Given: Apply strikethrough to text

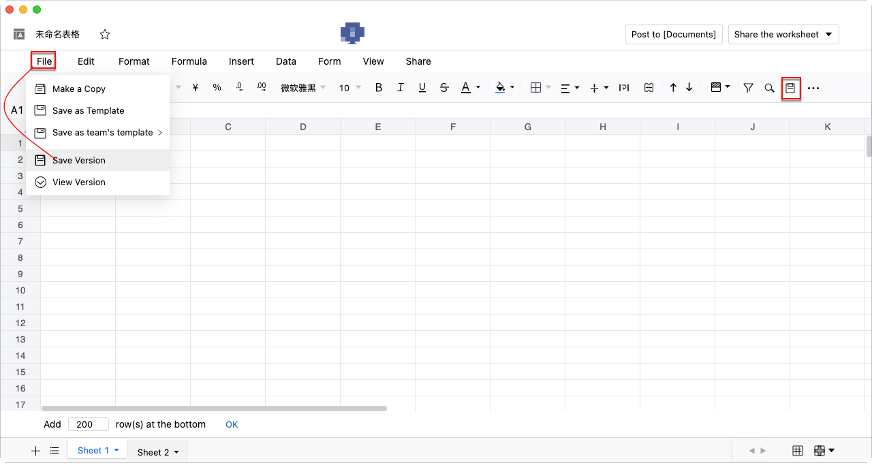Looking at the screenshot, I should pos(444,88).
